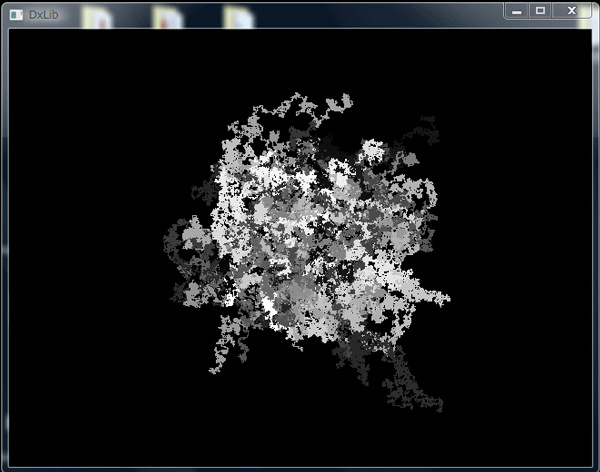Maximize the DxLib window
600x472 pixels.
pos(540,11)
